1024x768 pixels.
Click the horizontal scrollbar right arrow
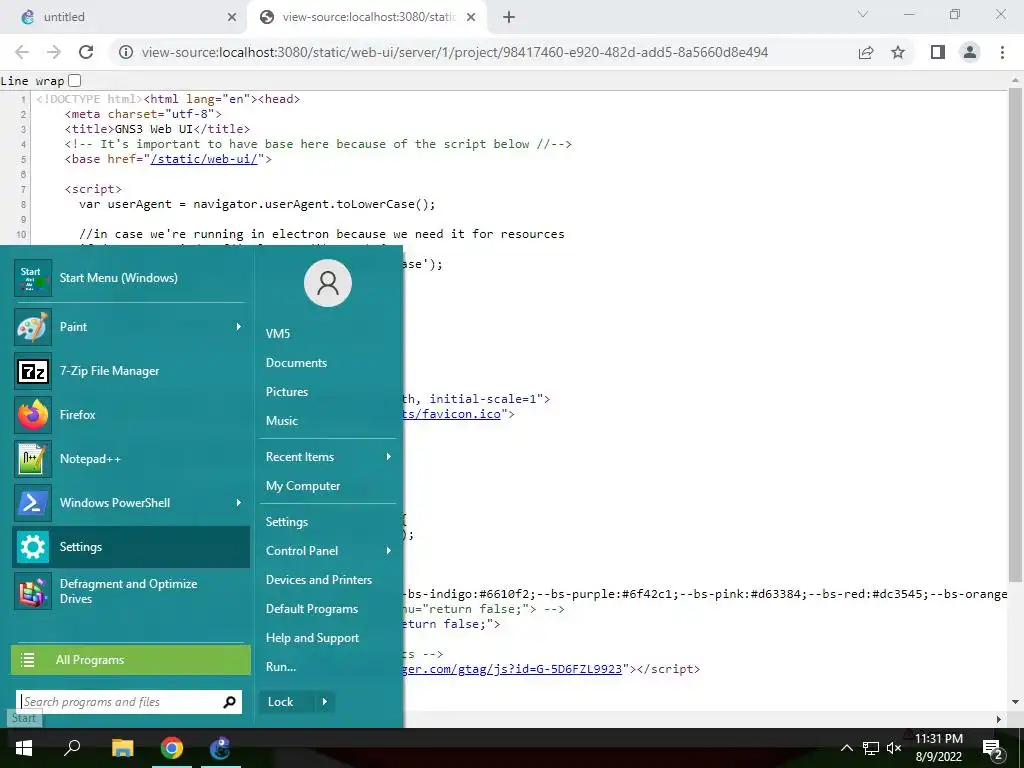coord(999,719)
